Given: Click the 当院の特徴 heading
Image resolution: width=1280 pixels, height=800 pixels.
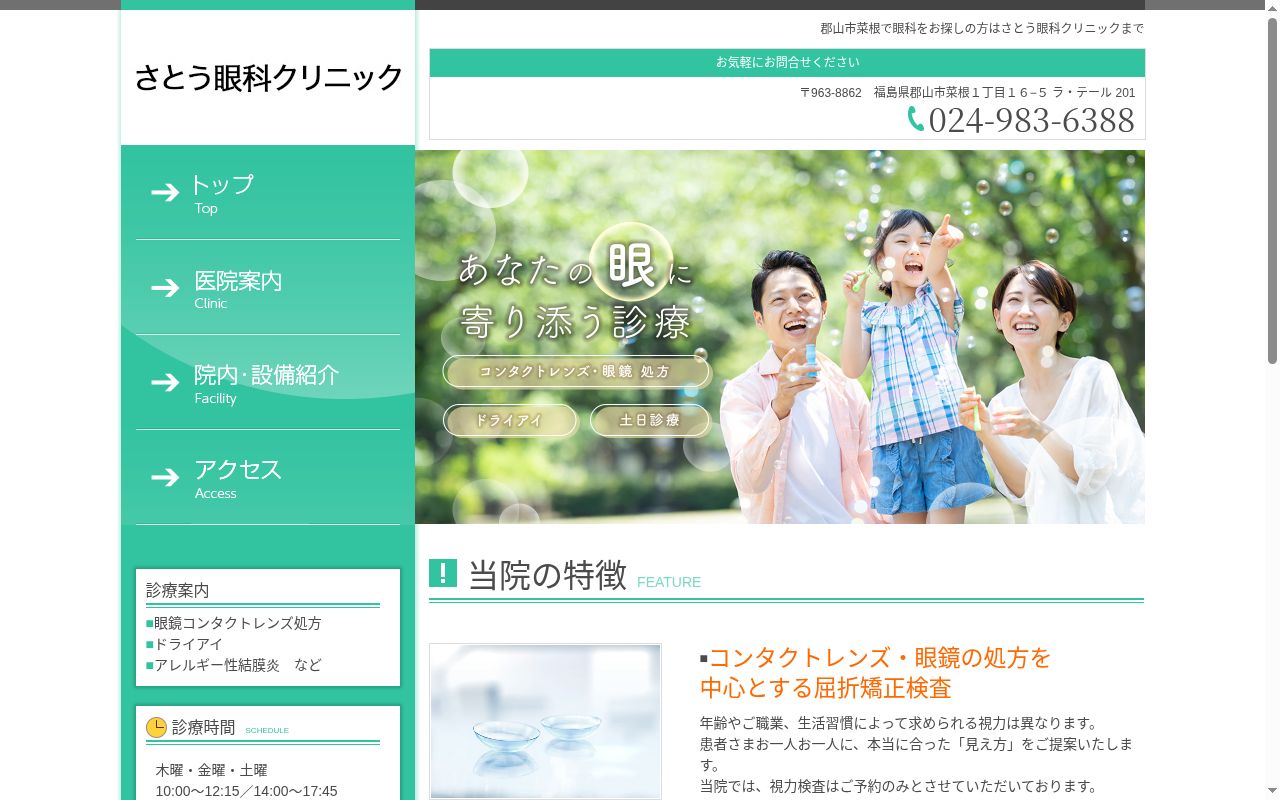Looking at the screenshot, I should (547, 575).
